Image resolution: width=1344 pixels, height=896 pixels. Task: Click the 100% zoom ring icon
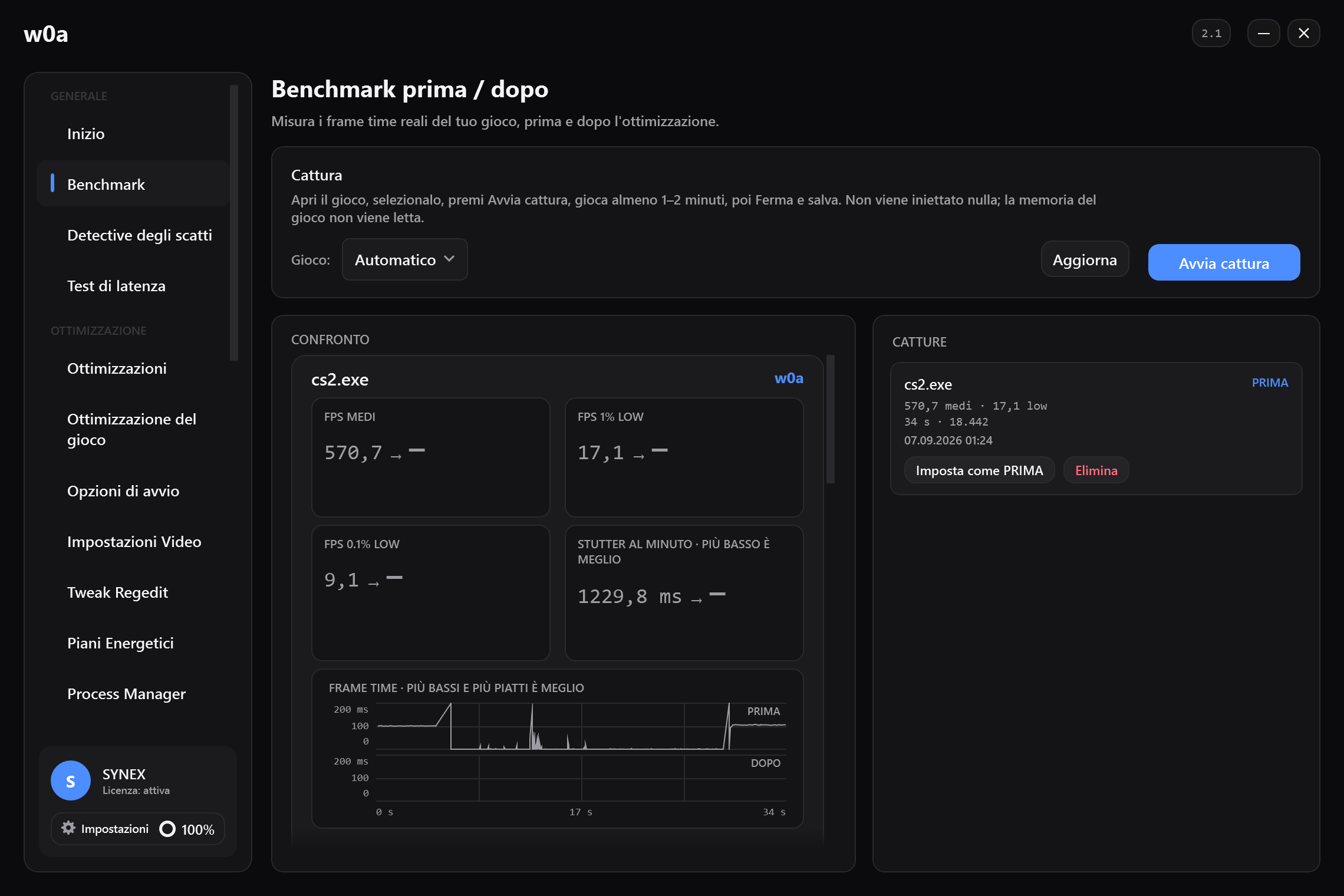tap(167, 829)
